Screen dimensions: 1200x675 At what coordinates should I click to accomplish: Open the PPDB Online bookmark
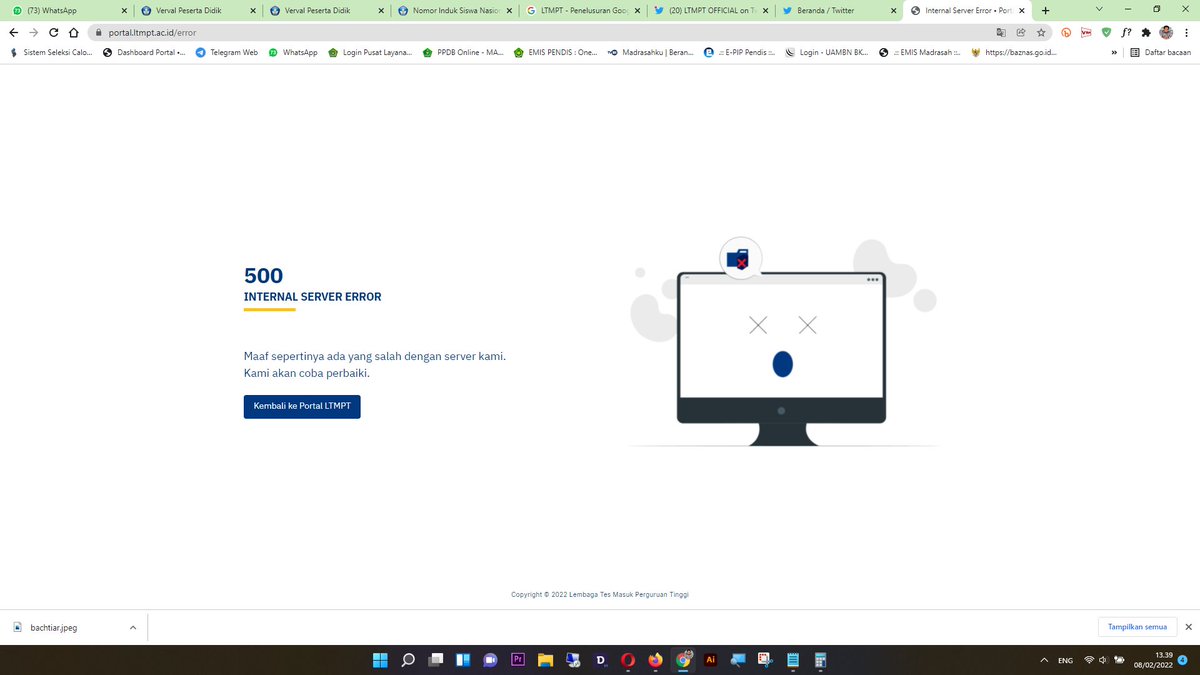pyautogui.click(x=463, y=52)
